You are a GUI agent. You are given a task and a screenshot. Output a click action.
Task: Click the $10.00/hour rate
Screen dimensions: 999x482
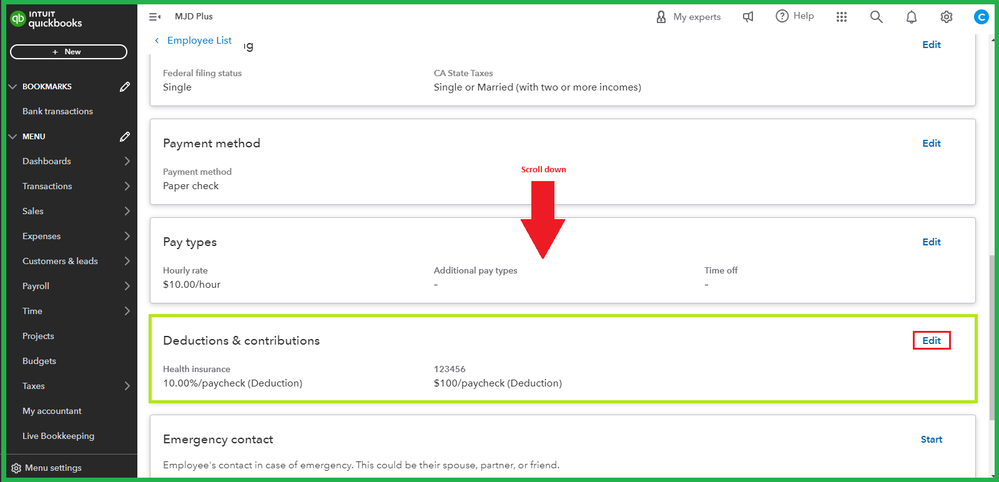coord(192,285)
